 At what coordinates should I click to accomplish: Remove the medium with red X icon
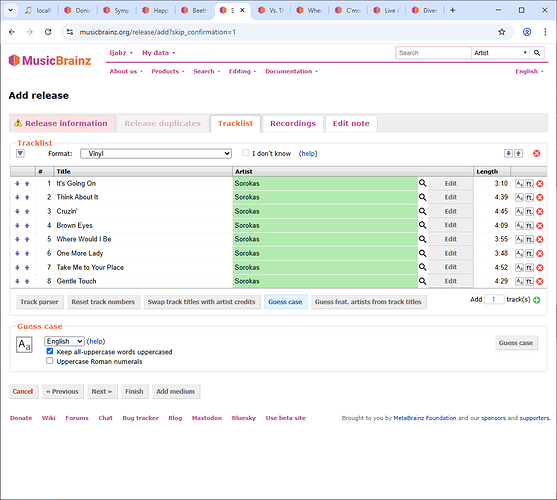pyautogui.click(x=537, y=153)
